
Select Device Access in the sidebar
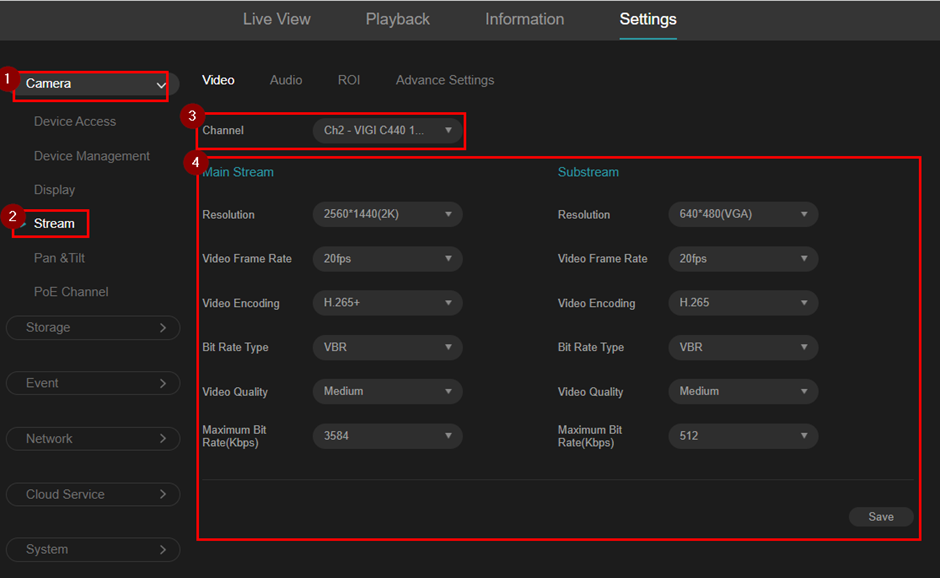(x=74, y=121)
